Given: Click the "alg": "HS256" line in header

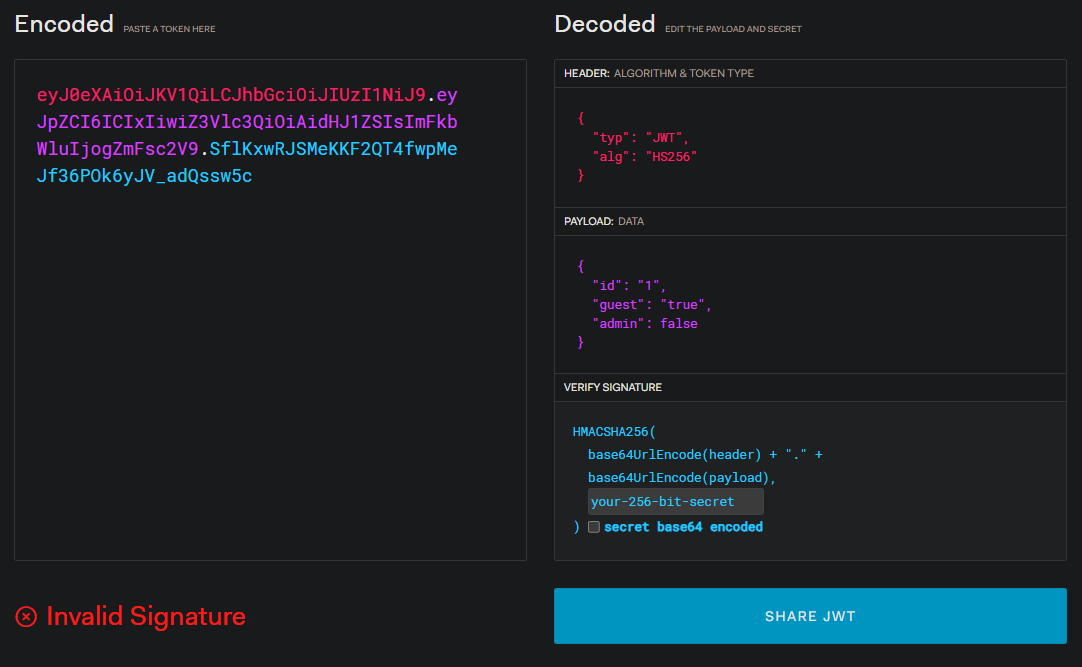Looking at the screenshot, I should click(x=643, y=157).
